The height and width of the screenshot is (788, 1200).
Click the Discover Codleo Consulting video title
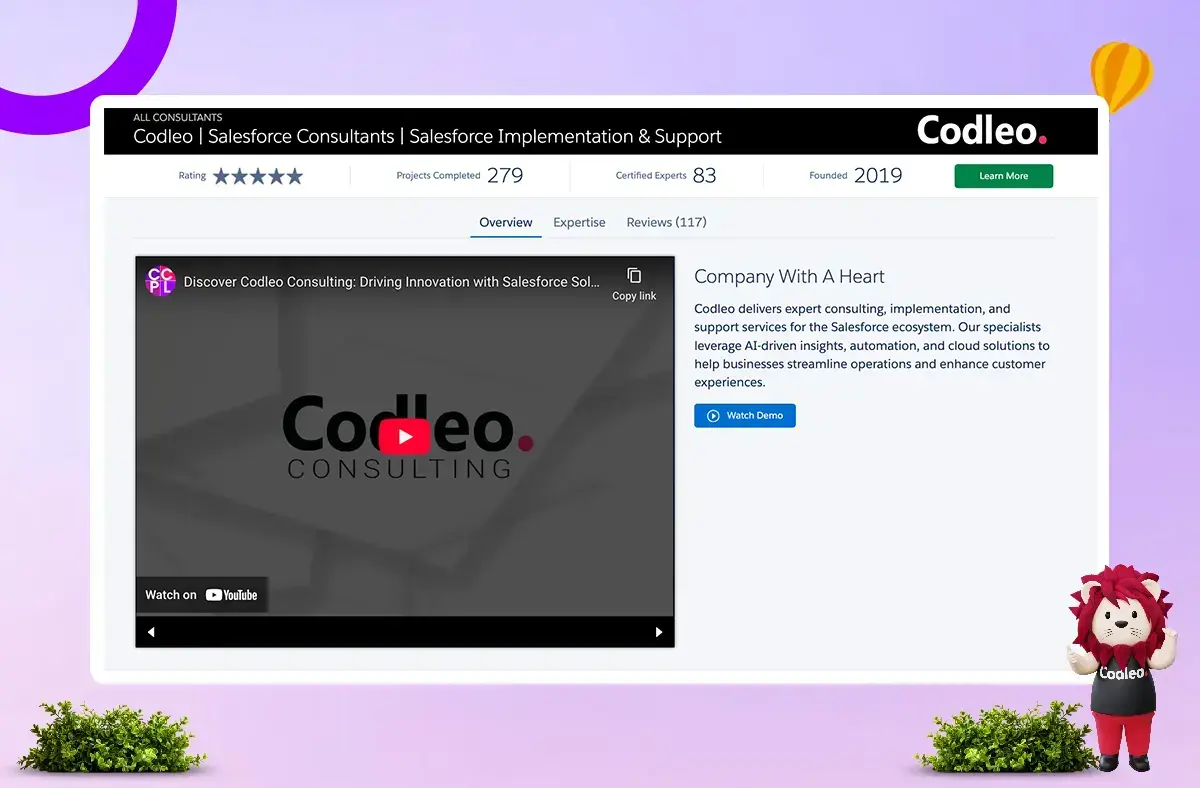pyautogui.click(x=390, y=281)
